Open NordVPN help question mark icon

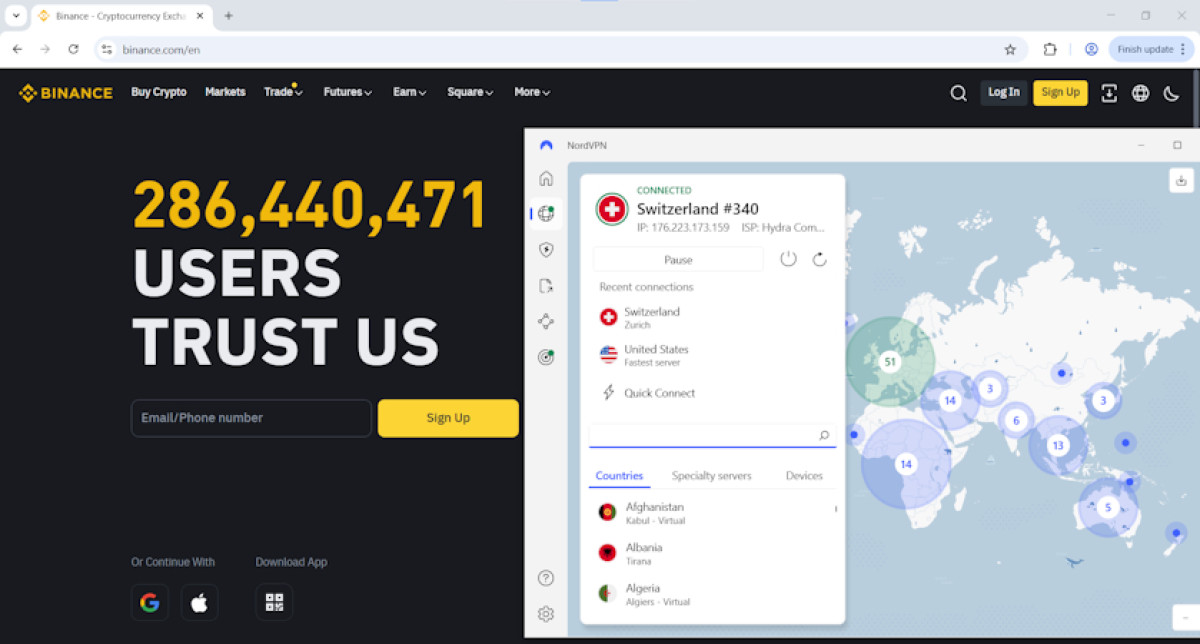[x=546, y=578]
